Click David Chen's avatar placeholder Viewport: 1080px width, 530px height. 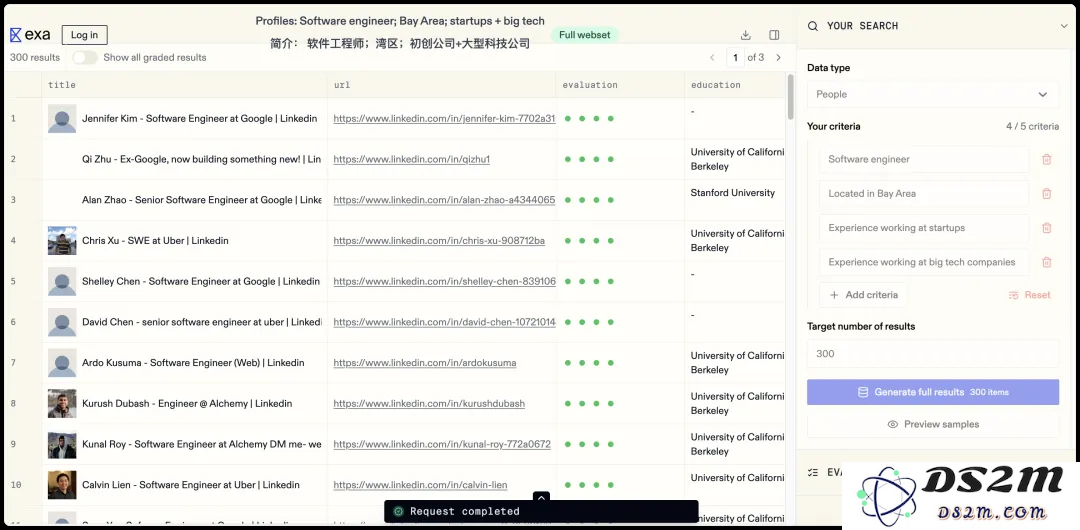62,322
